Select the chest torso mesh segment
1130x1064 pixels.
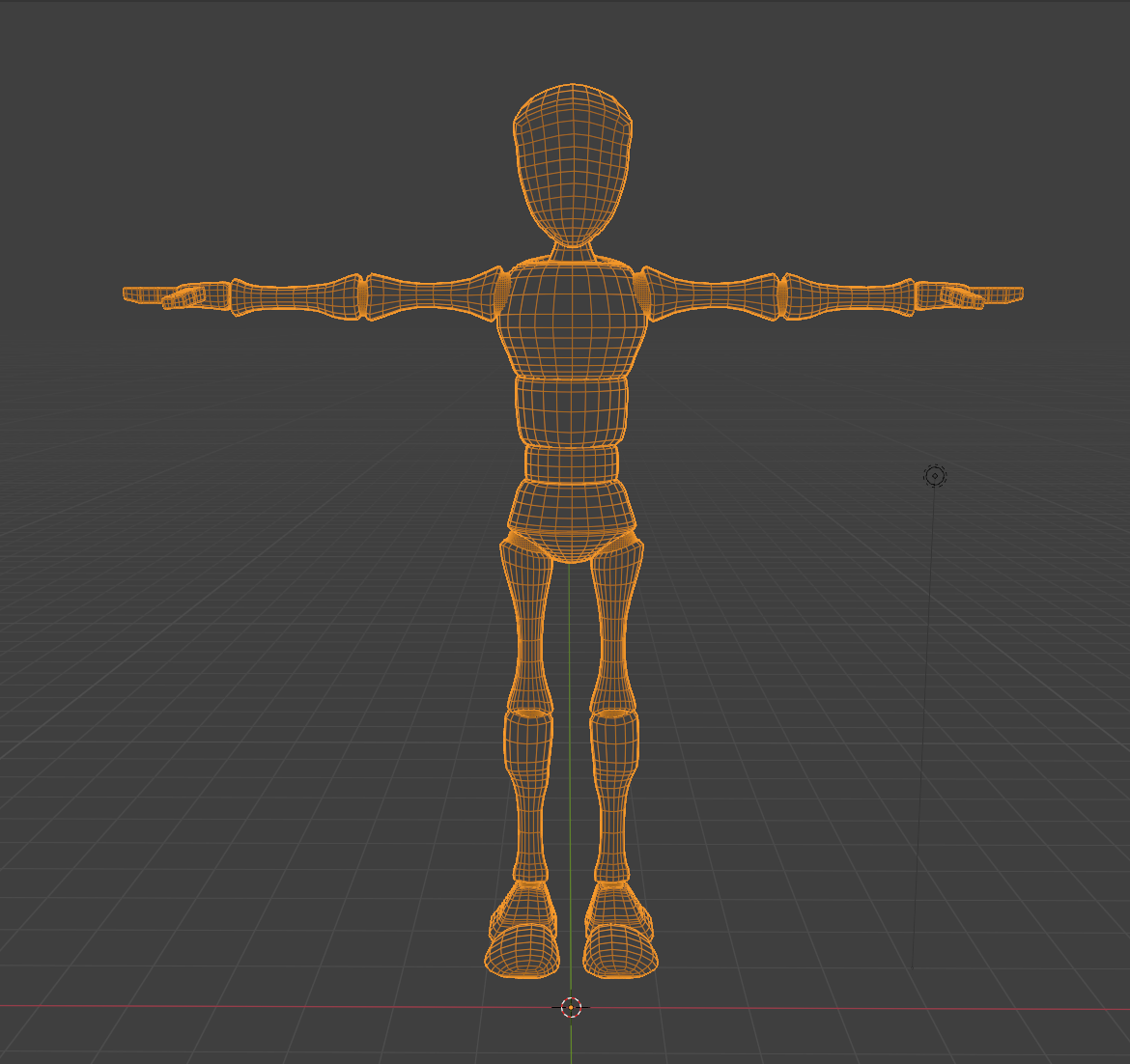tap(572, 319)
